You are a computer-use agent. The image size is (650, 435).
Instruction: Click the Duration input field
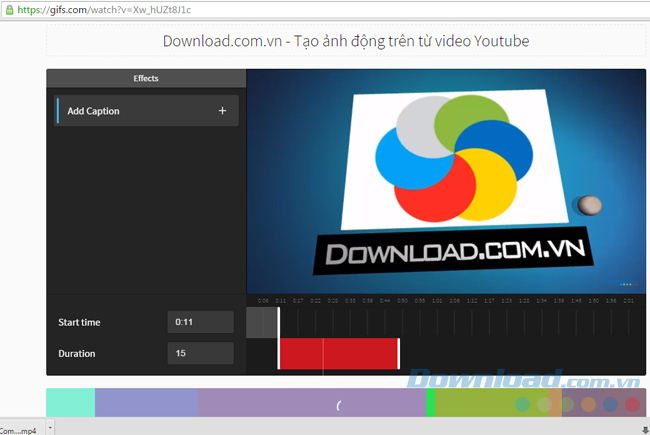(200, 353)
